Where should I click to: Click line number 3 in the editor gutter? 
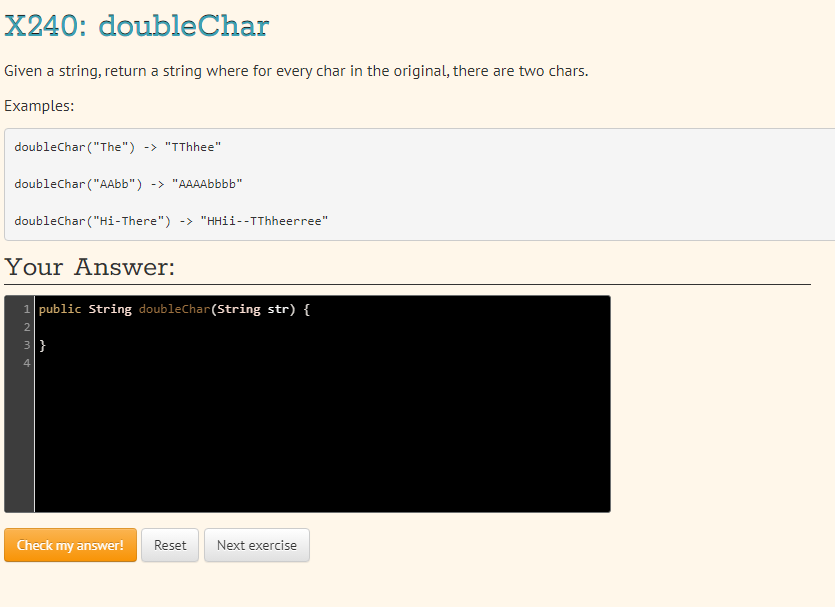point(25,344)
